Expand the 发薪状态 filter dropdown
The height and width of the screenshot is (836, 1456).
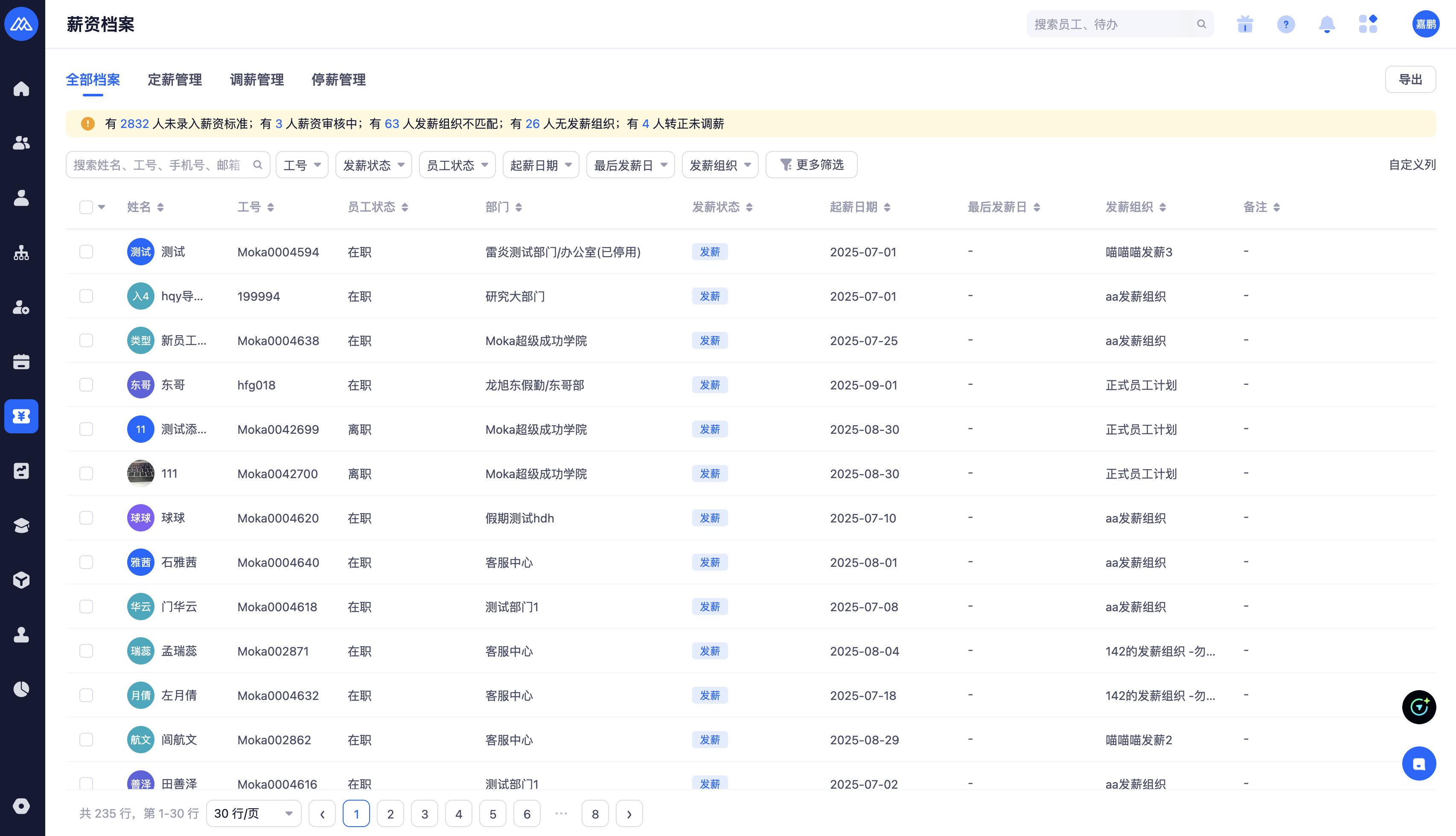[373, 165]
